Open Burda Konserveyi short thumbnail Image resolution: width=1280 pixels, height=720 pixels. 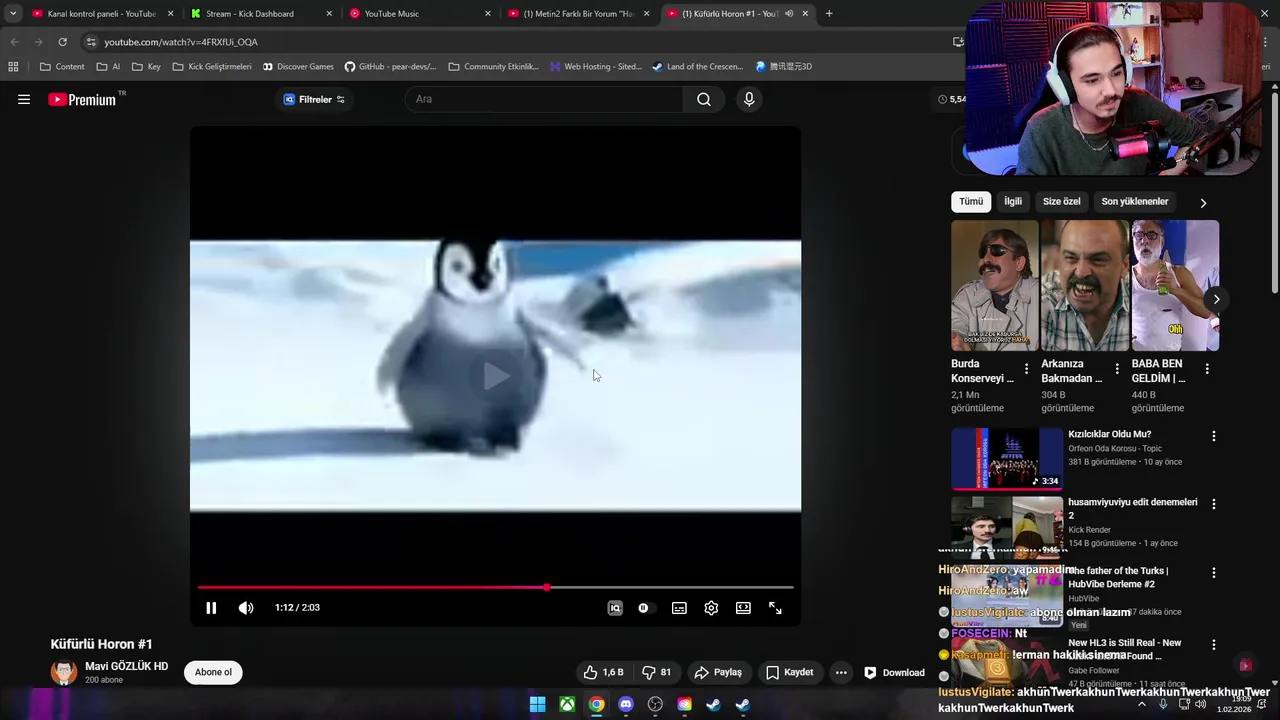pyautogui.click(x=995, y=285)
